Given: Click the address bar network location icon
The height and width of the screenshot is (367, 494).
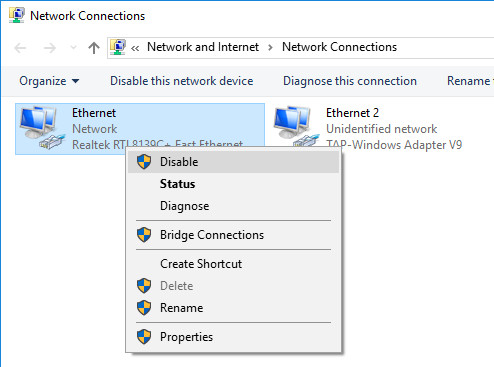Looking at the screenshot, I should pyautogui.click(x=118, y=47).
